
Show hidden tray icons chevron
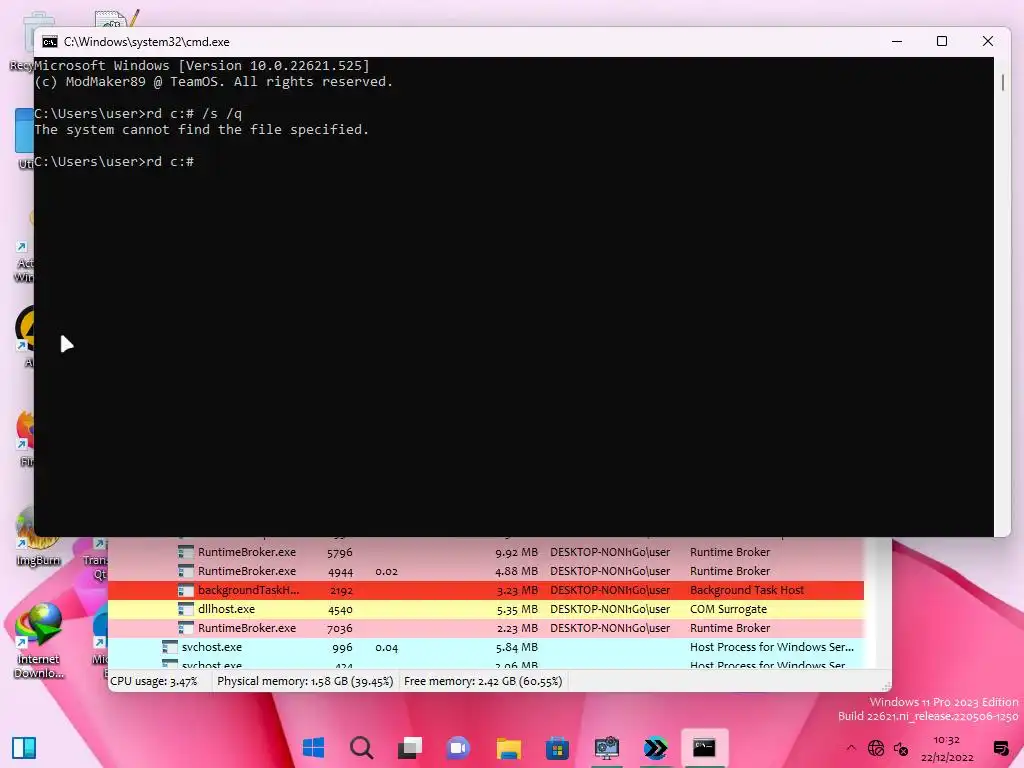coord(851,748)
